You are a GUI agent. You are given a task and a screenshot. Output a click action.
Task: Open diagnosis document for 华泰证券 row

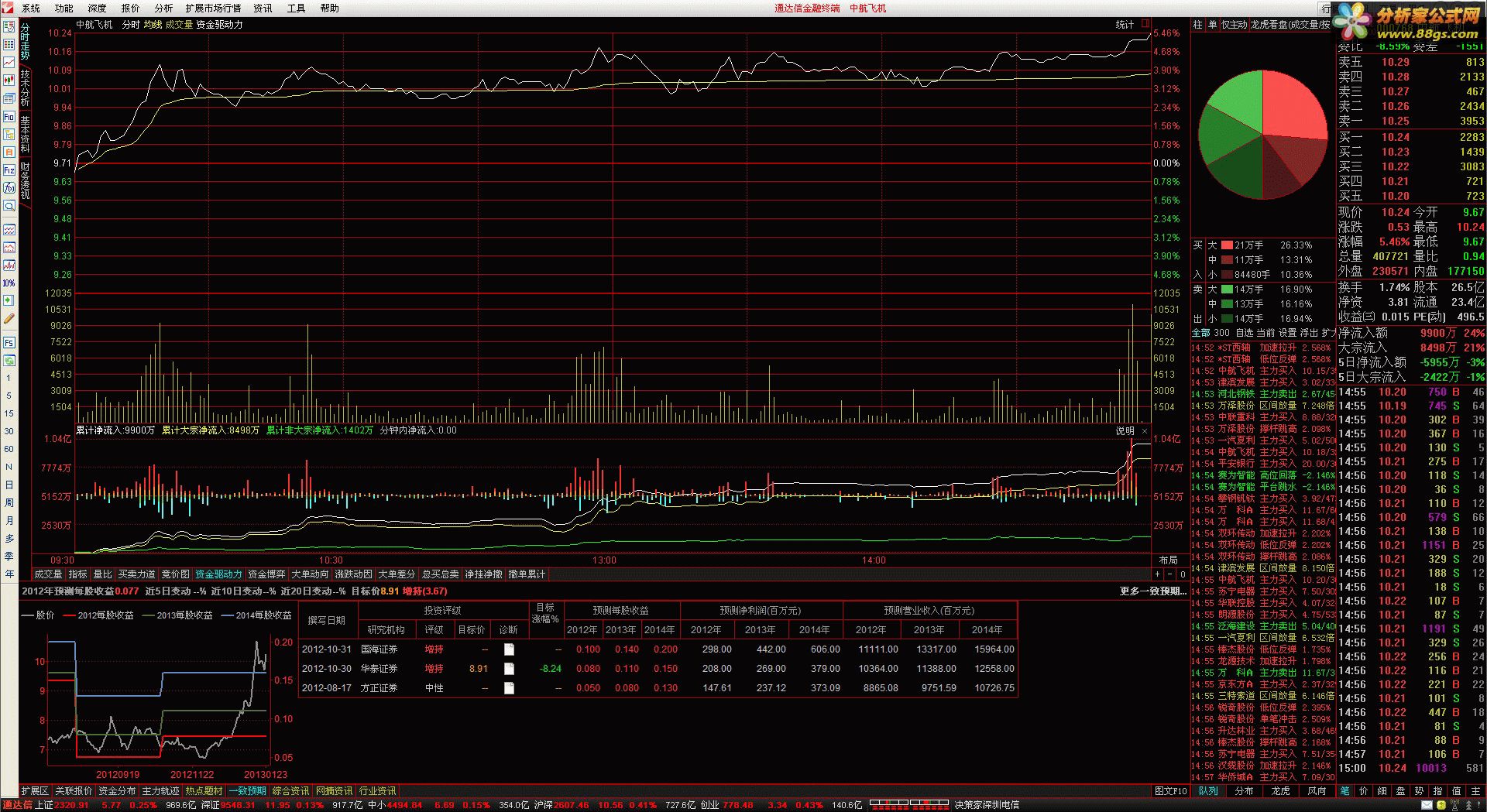point(509,669)
